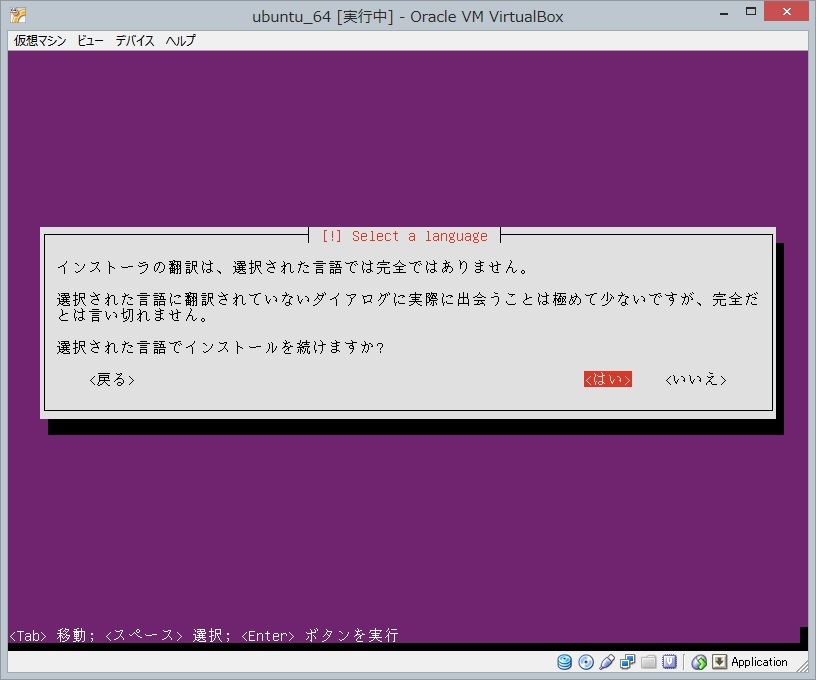
Task: Maximize the VirtualBox window
Action: pos(751,11)
